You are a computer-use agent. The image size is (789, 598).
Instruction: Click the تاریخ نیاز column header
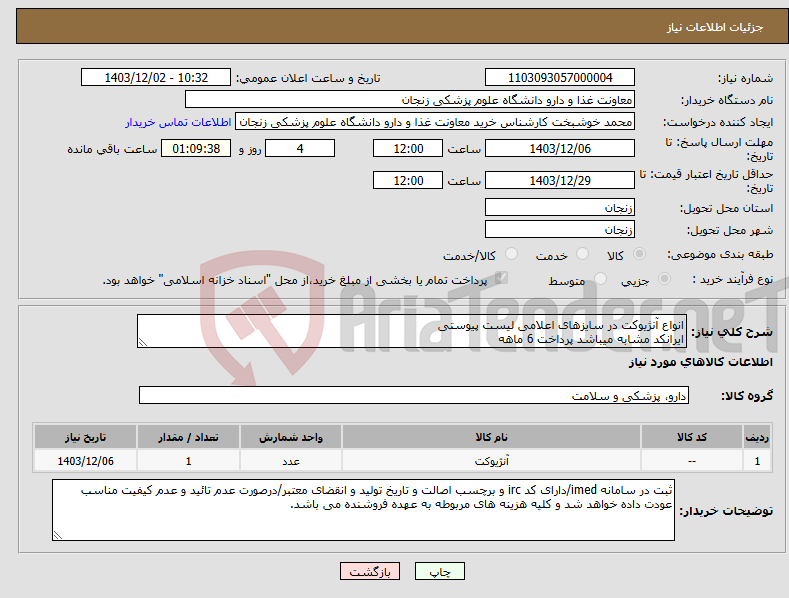[x=85, y=437]
